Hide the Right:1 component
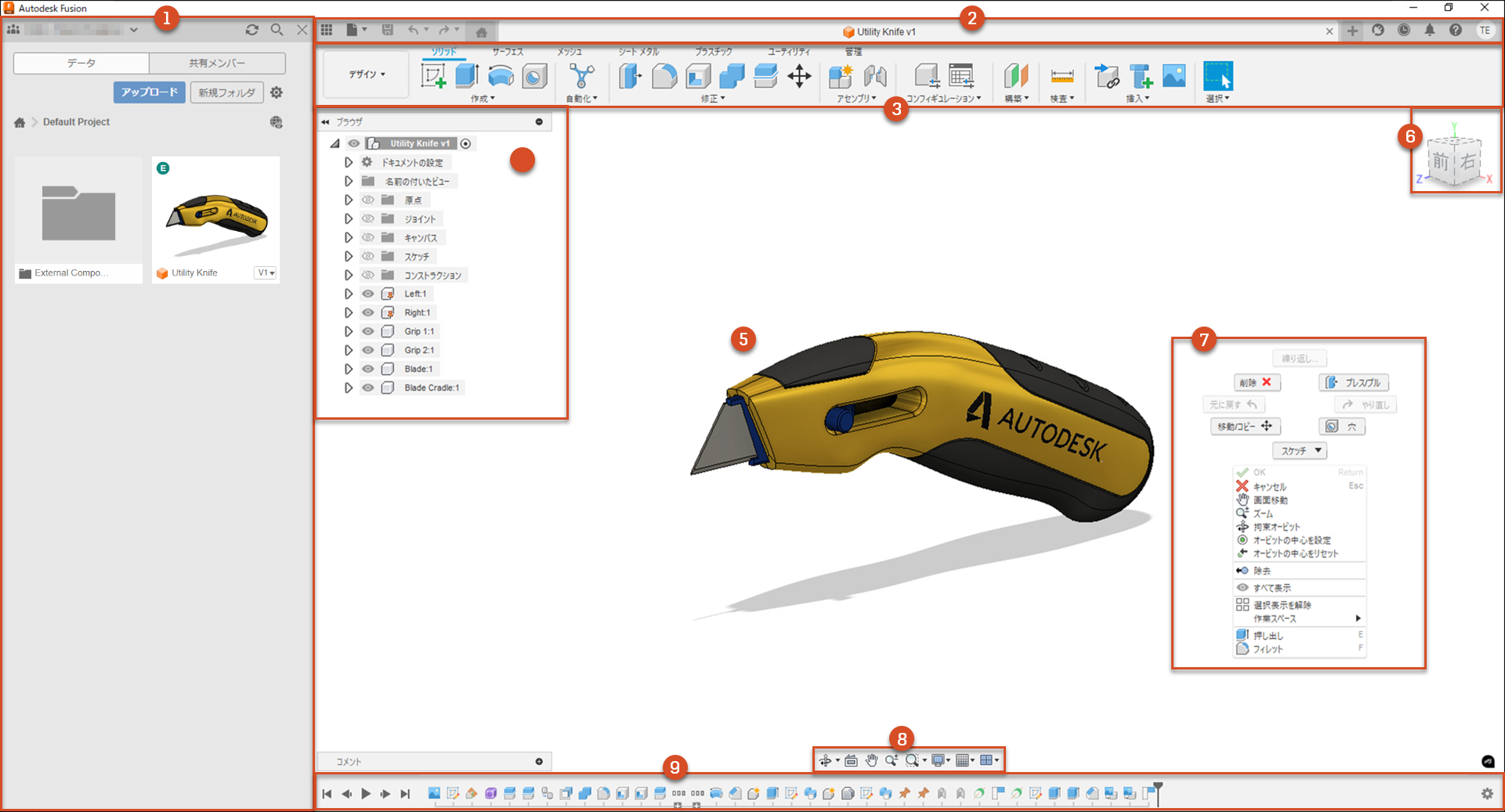 (x=367, y=312)
